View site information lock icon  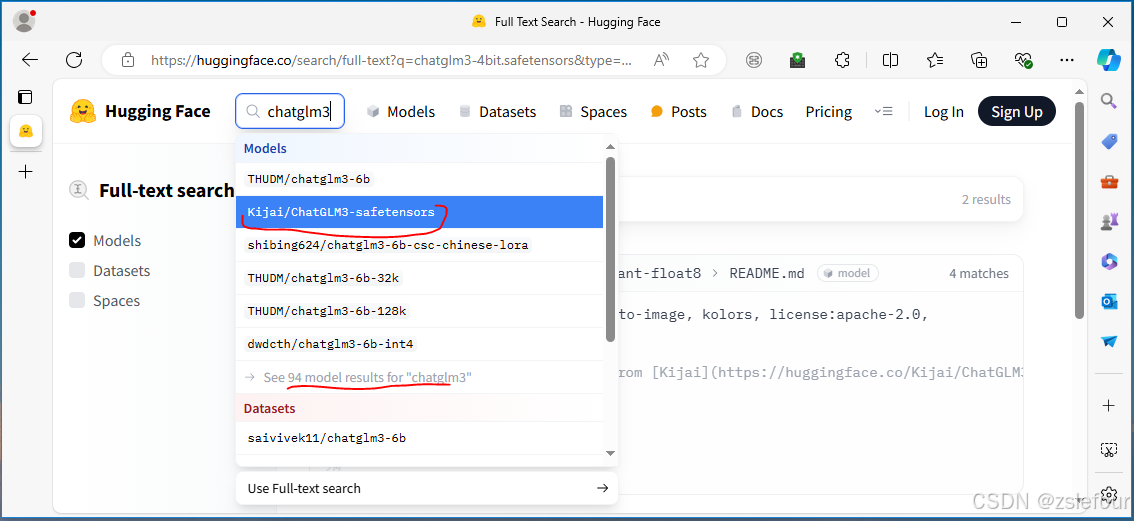(x=128, y=60)
